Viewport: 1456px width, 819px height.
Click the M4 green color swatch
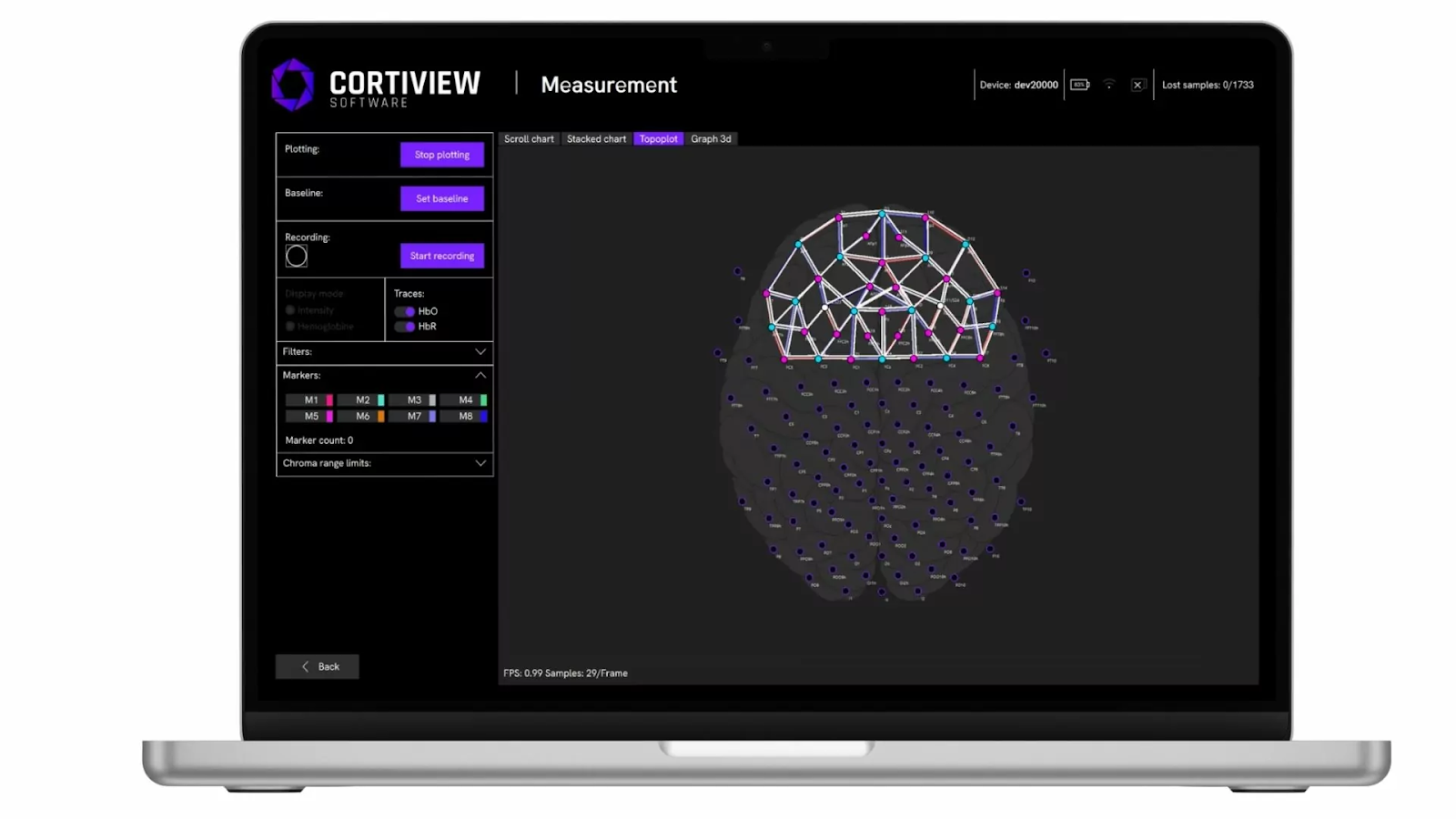[485, 399]
